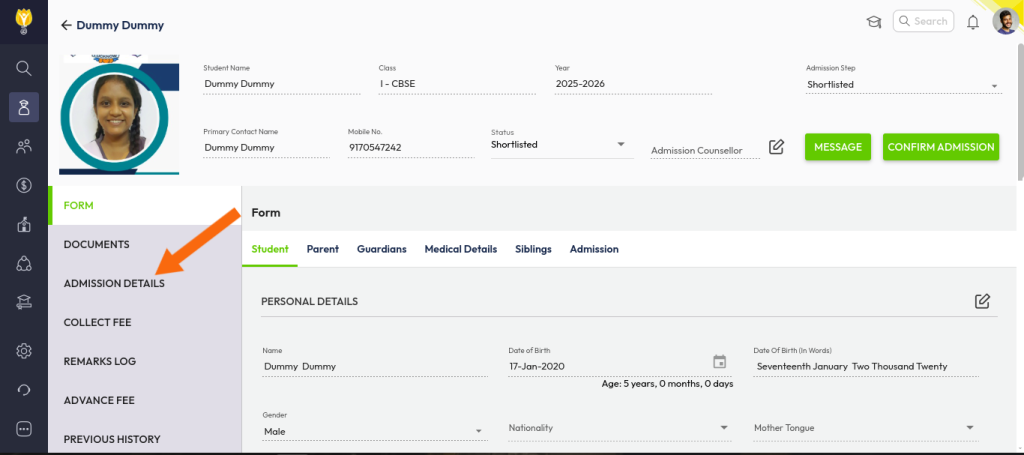Open the Date of Birth calendar picker
Viewport: 1024px width, 455px height.
pyautogui.click(x=719, y=362)
